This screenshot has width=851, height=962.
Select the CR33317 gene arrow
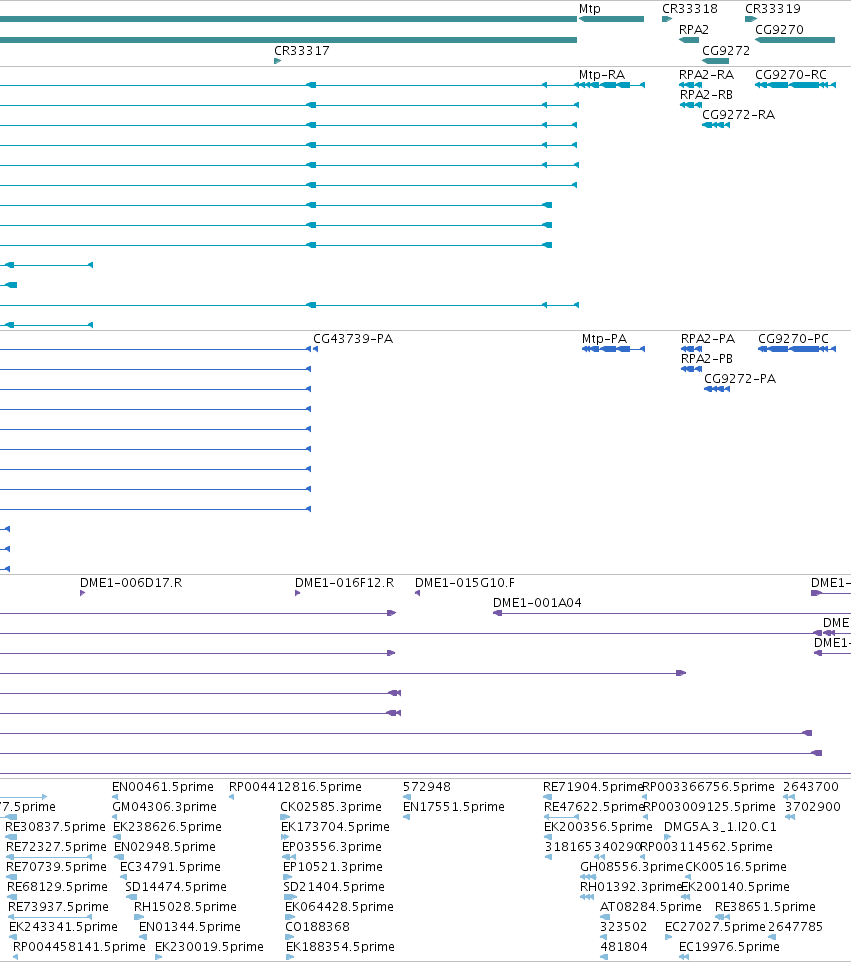click(x=277, y=61)
